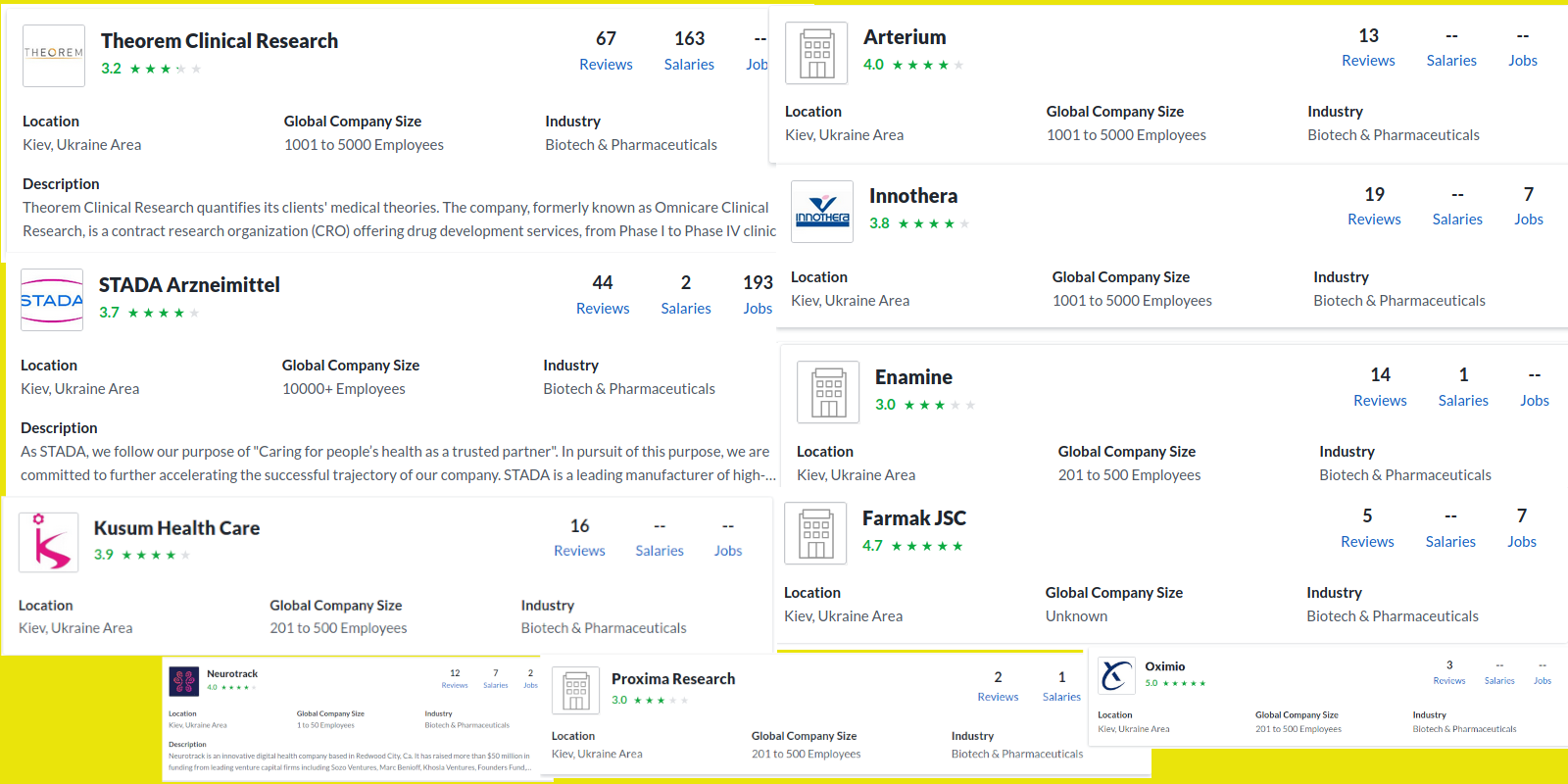View the 19 Reviews for Innothera

tap(1374, 206)
